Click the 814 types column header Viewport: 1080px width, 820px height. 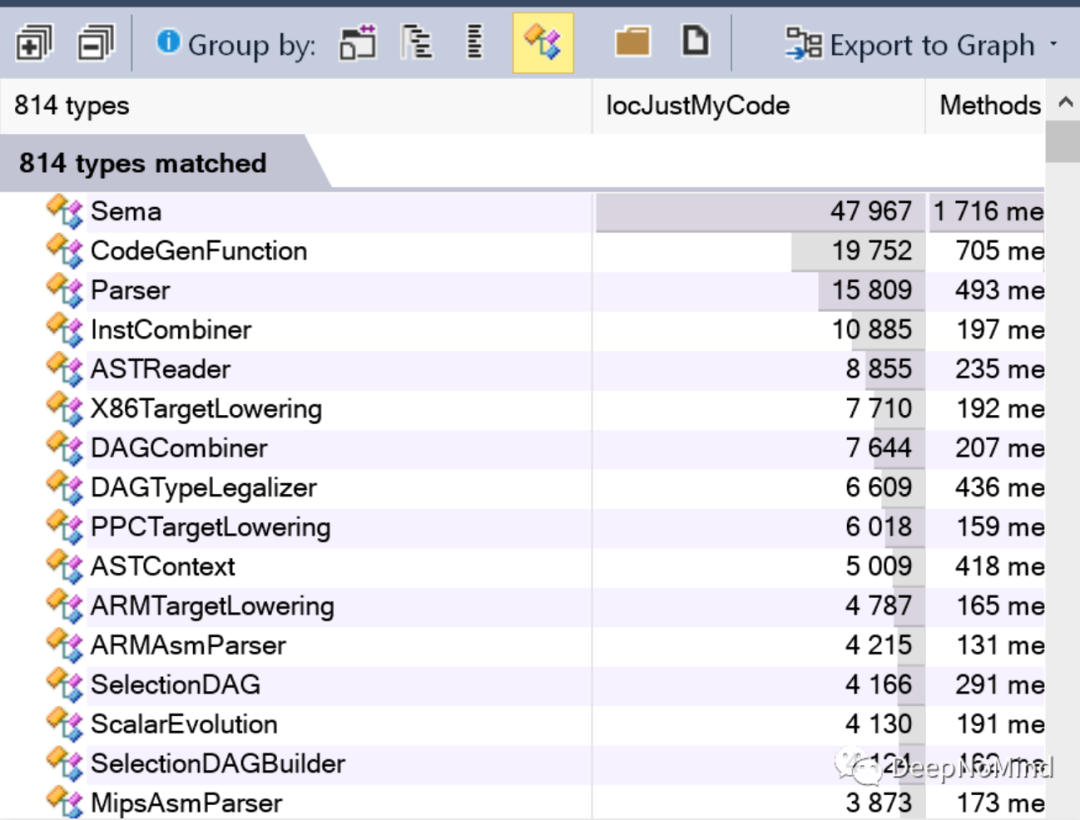[x=68, y=105]
